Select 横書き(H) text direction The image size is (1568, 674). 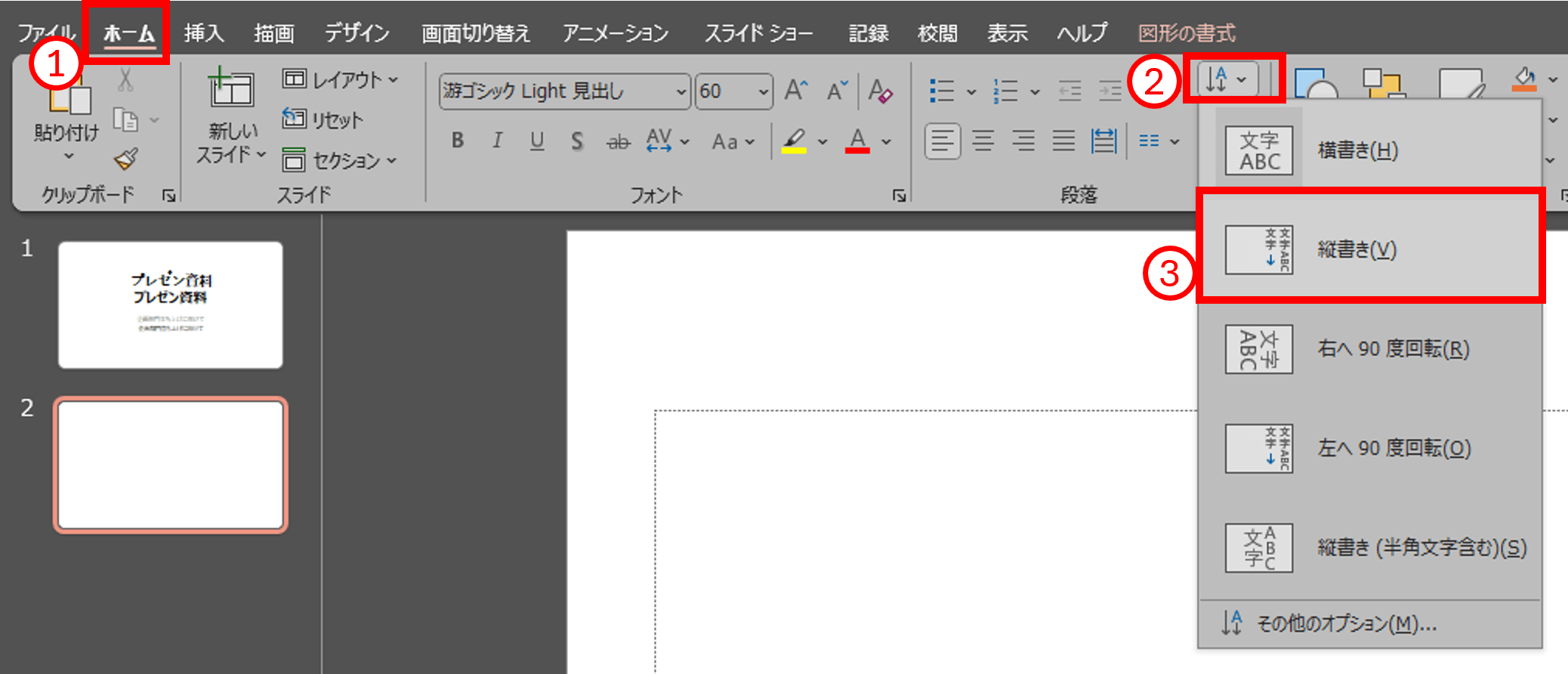(x=1369, y=150)
